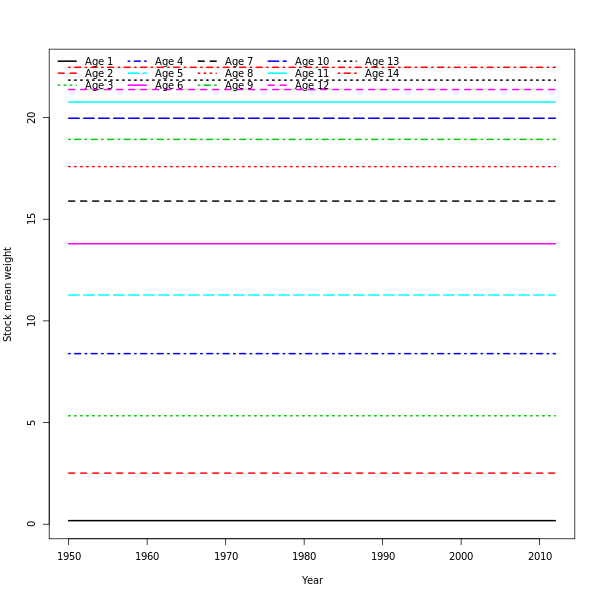Click the Age 13 dotted legend line sample
The height and width of the screenshot is (600, 600).
(347, 62)
